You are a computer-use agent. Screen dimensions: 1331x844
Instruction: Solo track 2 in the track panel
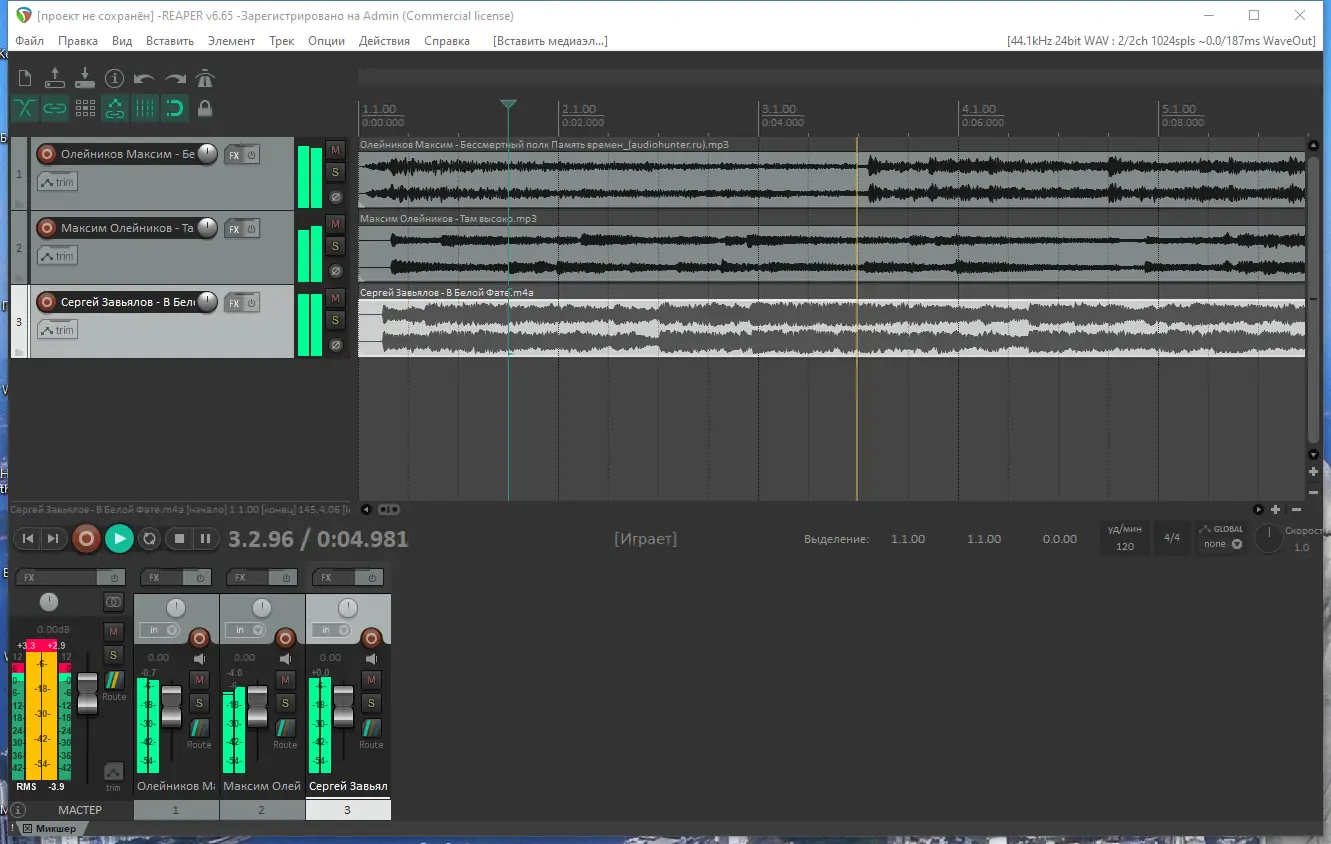click(x=336, y=246)
